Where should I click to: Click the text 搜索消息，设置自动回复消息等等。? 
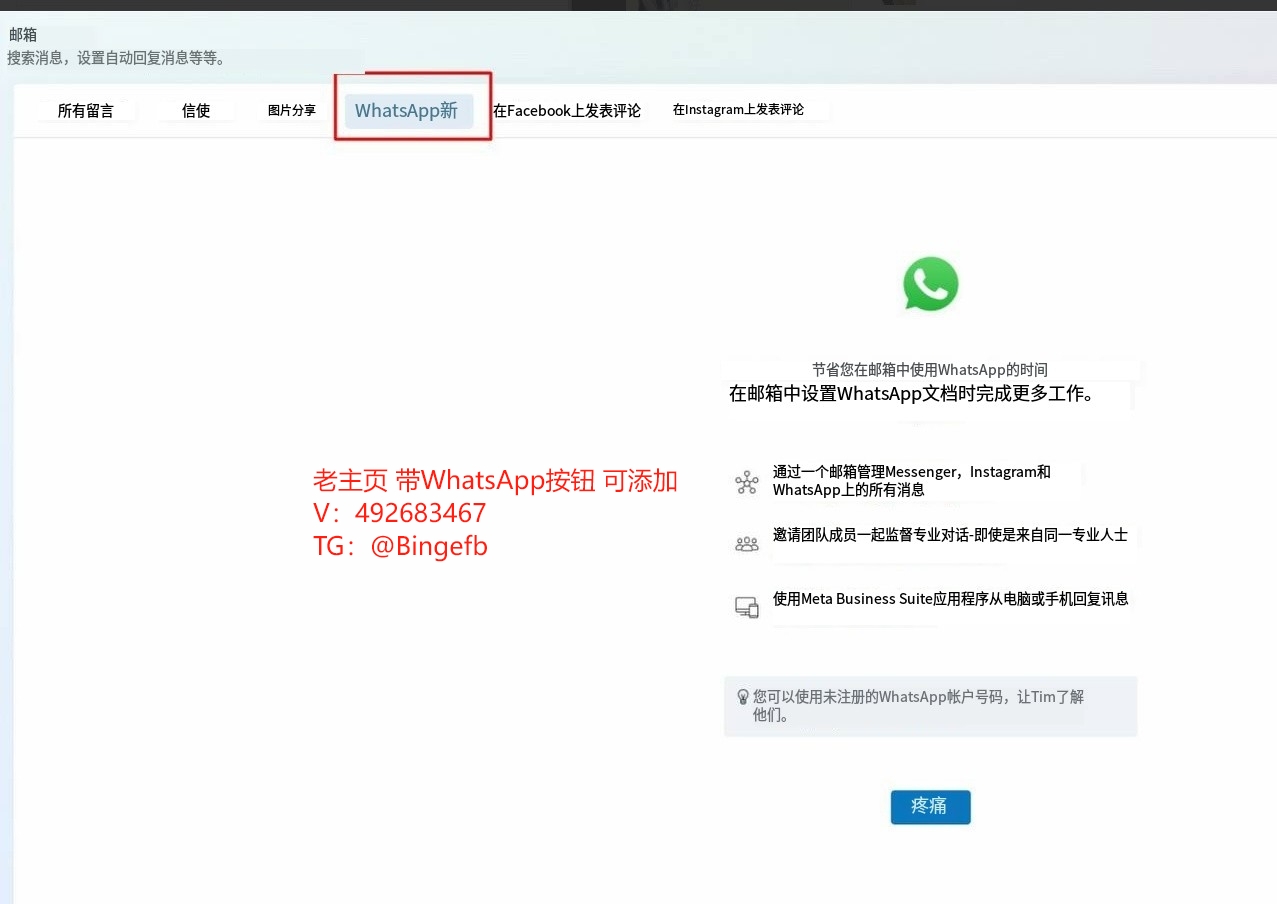[x=117, y=58]
